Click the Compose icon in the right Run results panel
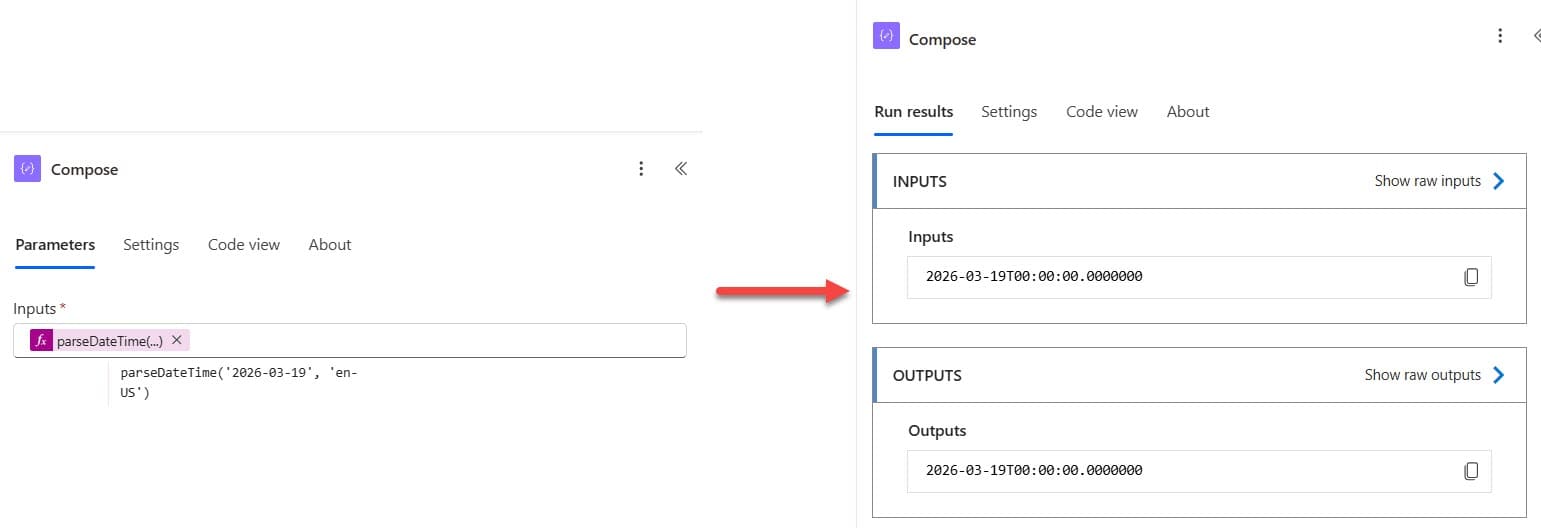The image size is (1541, 528). pos(886,36)
